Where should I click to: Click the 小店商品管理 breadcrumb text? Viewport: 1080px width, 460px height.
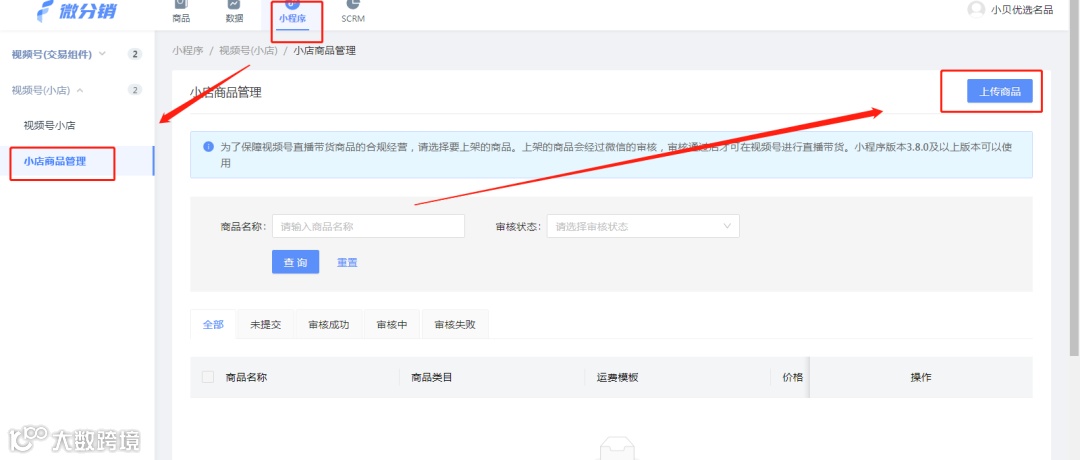pyautogui.click(x=324, y=50)
